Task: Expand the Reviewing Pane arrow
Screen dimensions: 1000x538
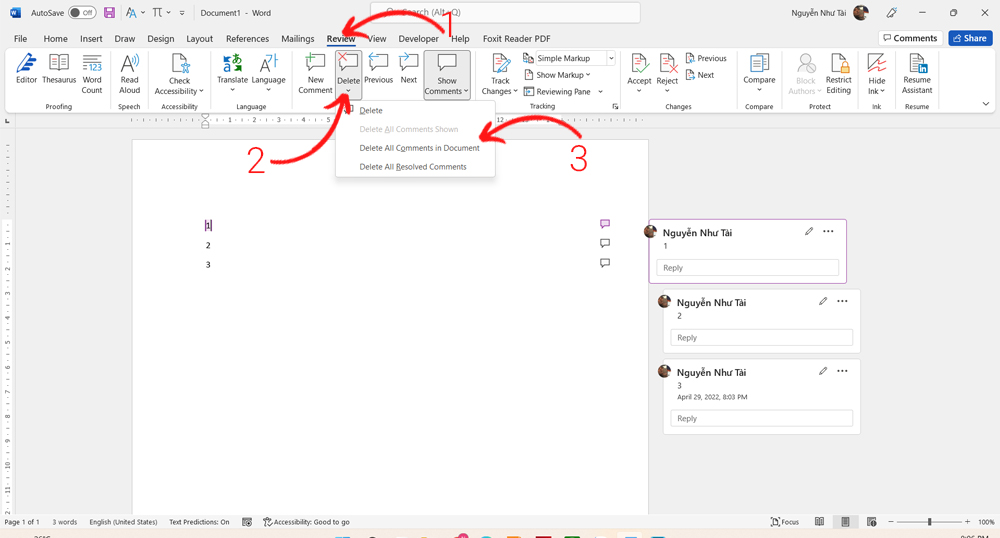Action: click(600, 92)
